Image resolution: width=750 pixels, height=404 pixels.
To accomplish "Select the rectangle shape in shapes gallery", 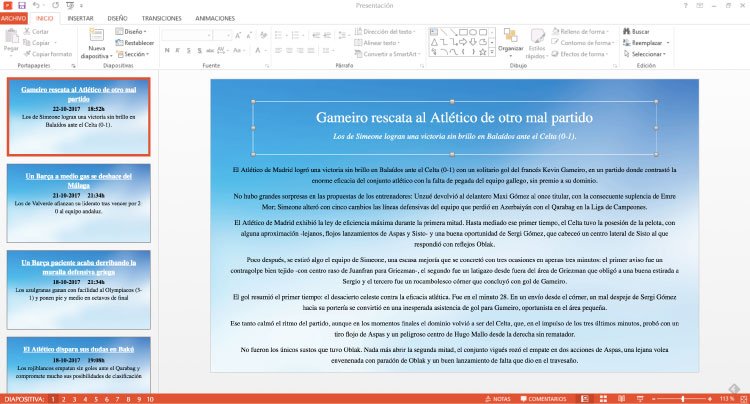I will coord(463,32).
